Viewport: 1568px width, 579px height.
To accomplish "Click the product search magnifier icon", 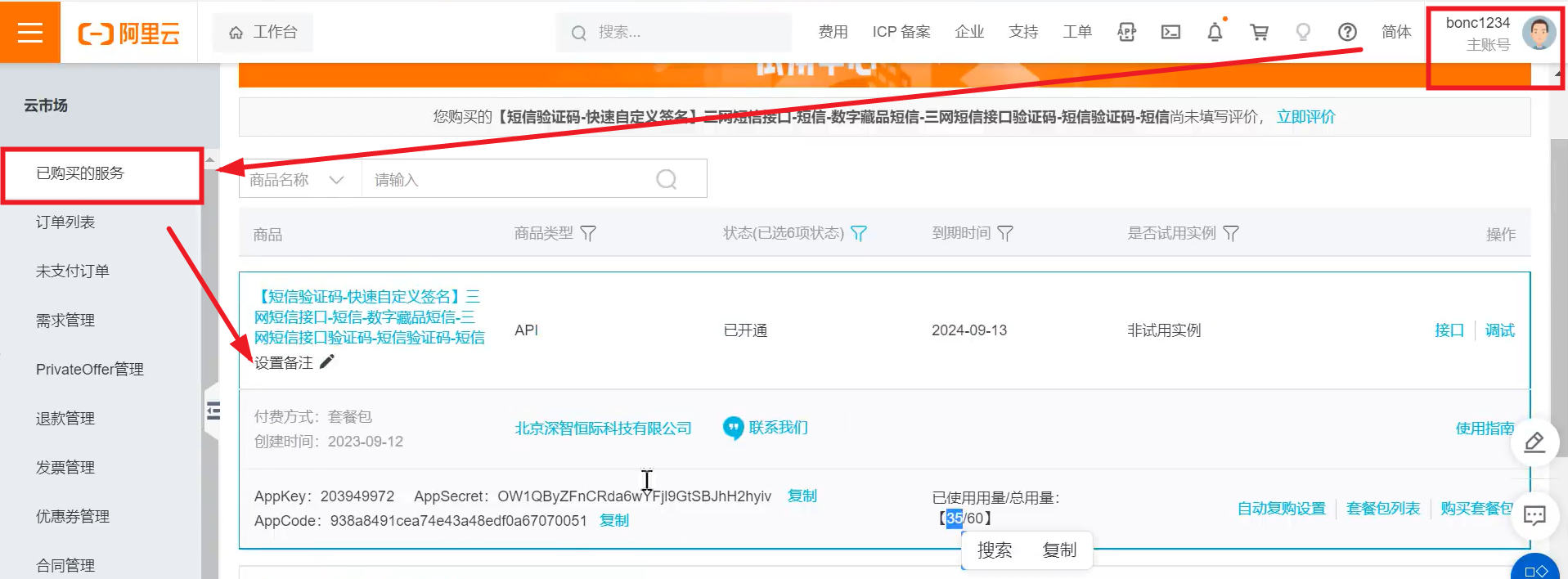I will 667,179.
